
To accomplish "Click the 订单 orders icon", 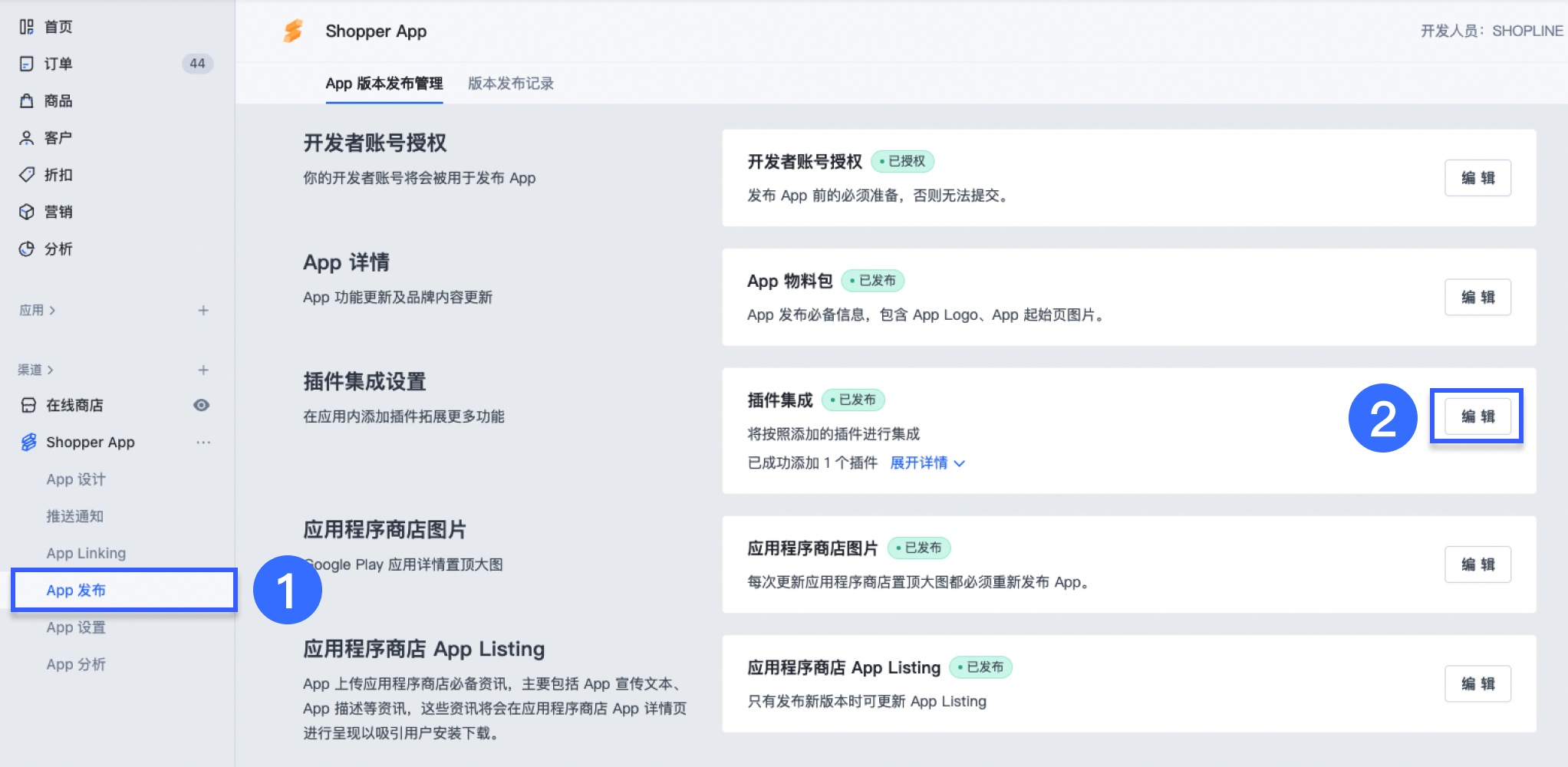I will click(26, 64).
